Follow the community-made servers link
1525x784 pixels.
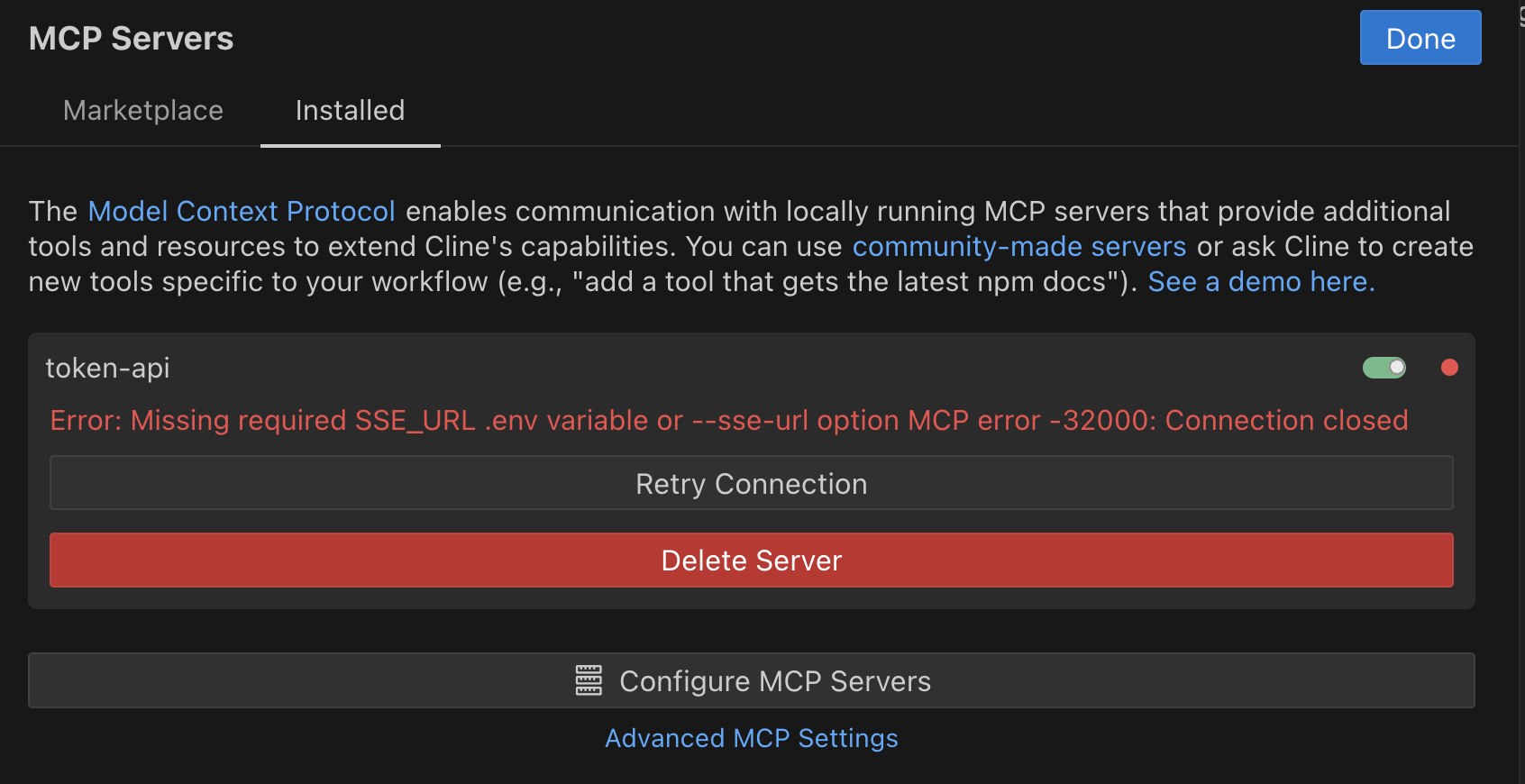coord(1018,247)
